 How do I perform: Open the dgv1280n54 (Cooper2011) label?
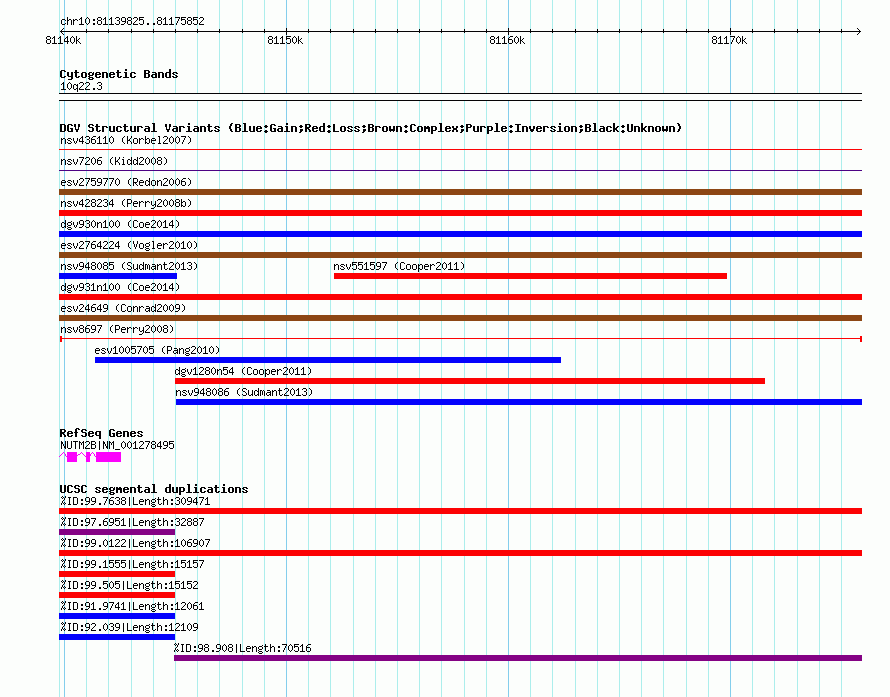tap(244, 371)
